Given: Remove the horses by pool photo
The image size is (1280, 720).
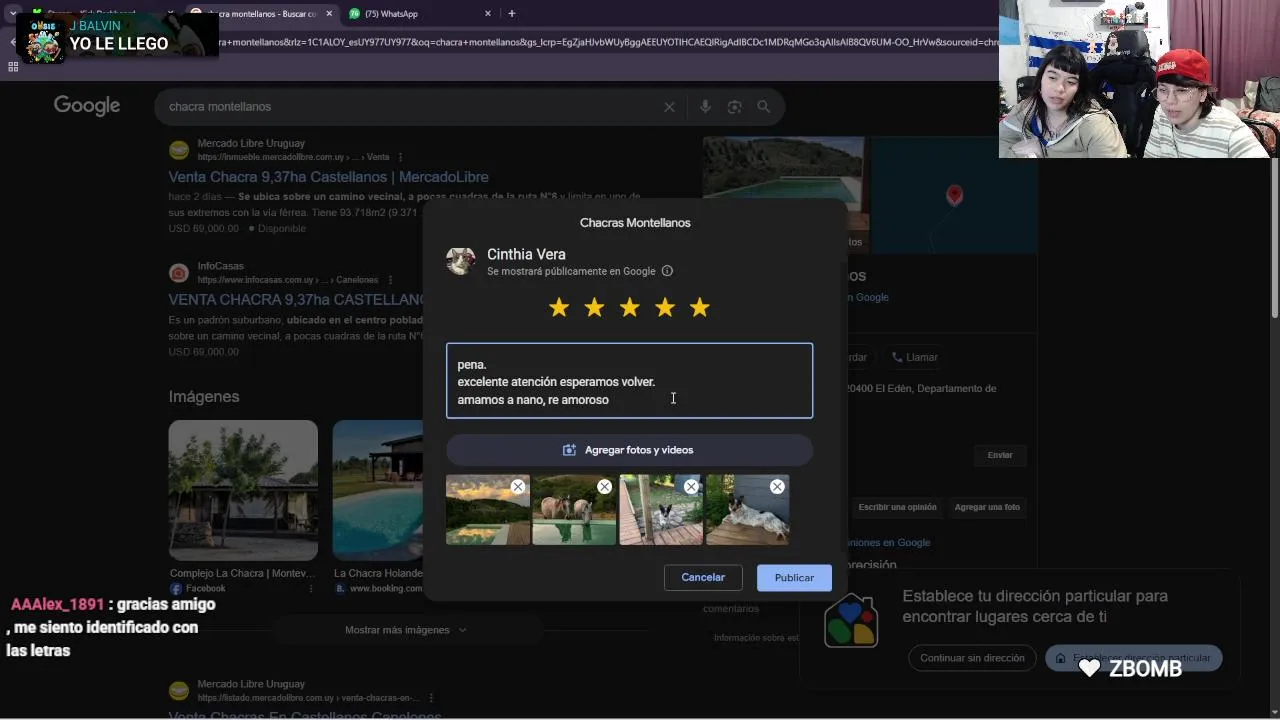Looking at the screenshot, I should 604,487.
